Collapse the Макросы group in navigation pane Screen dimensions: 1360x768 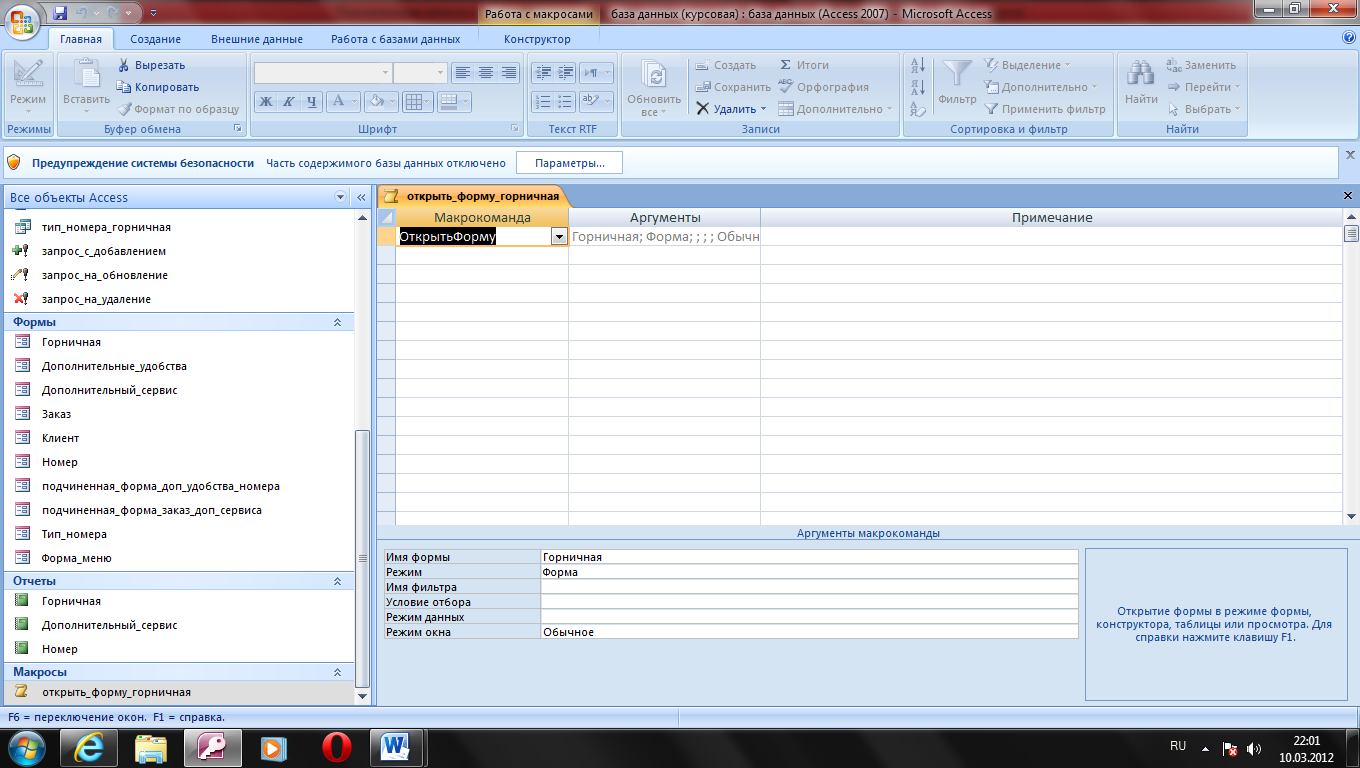click(x=337, y=672)
